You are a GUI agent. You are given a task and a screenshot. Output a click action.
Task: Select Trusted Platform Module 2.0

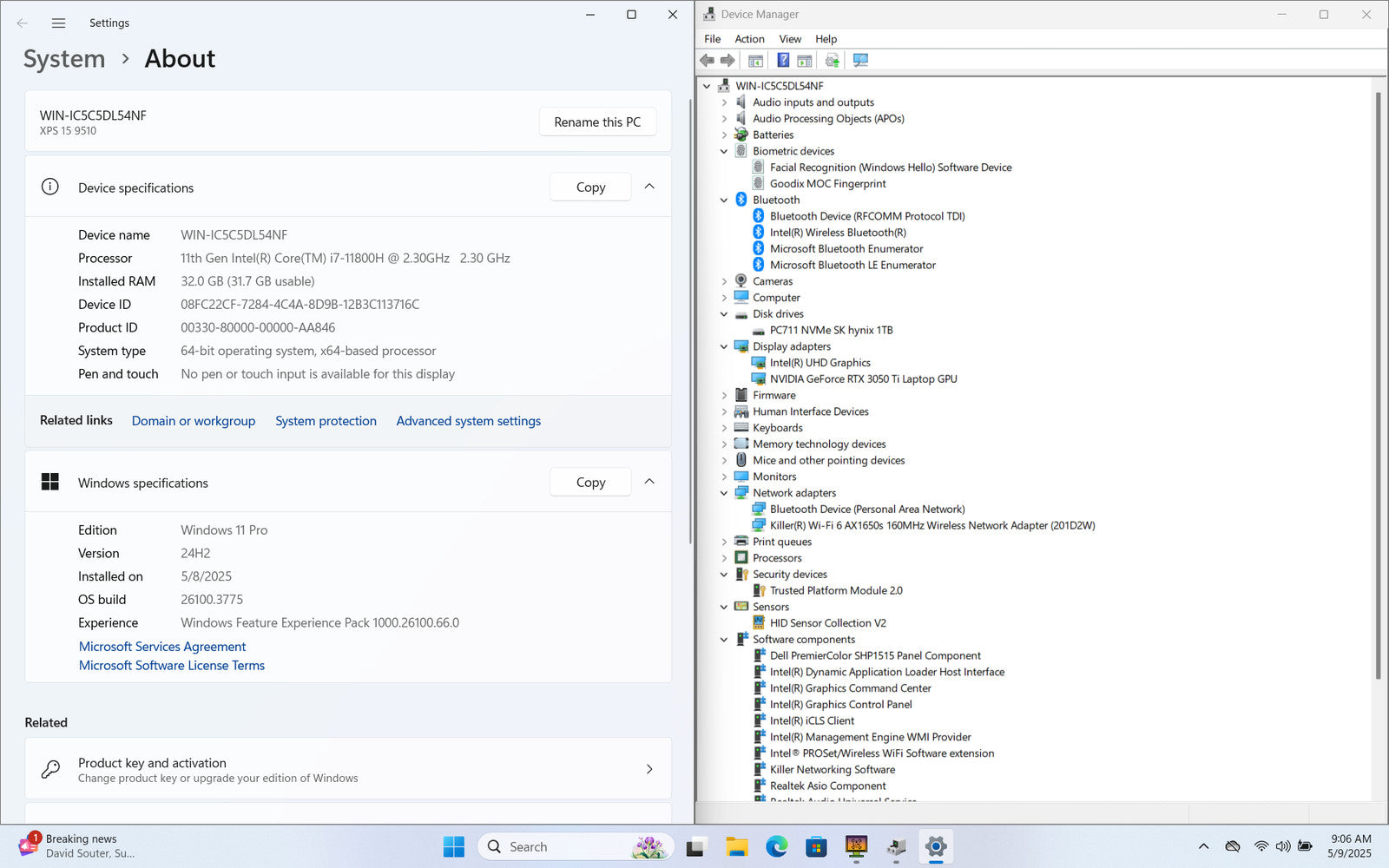click(836, 591)
